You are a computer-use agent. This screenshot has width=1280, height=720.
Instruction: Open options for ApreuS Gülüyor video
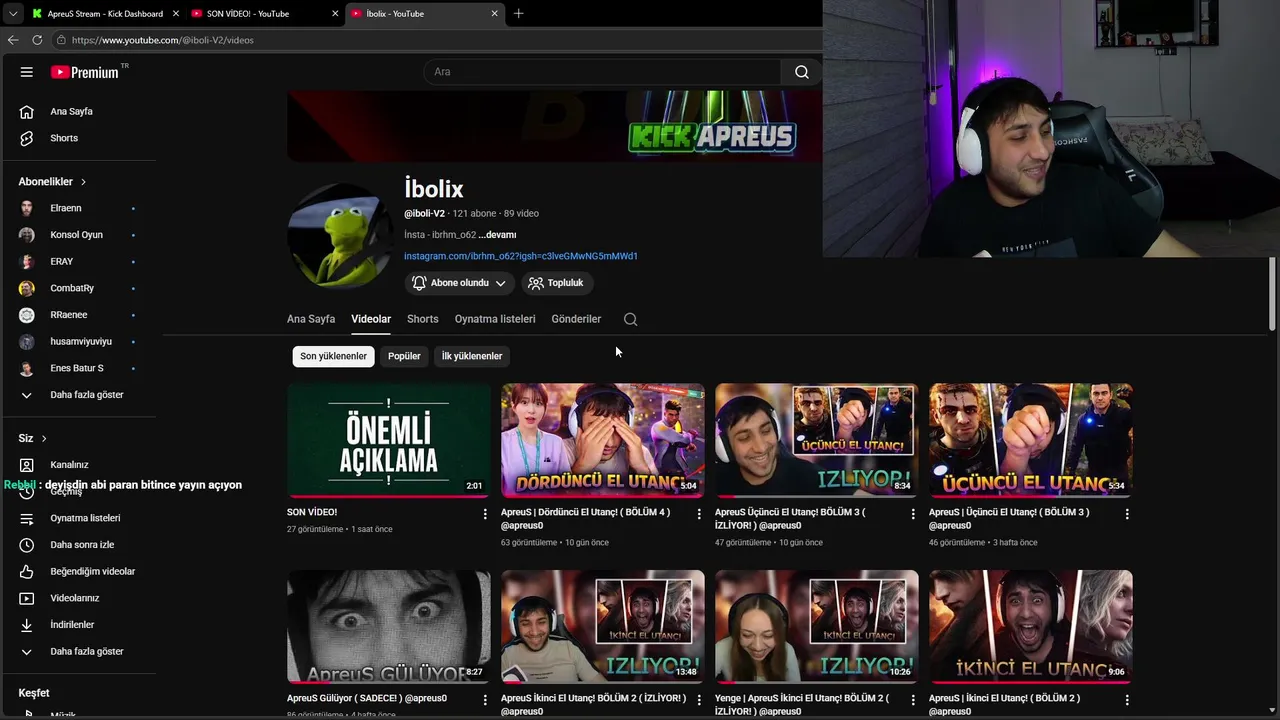pos(485,700)
